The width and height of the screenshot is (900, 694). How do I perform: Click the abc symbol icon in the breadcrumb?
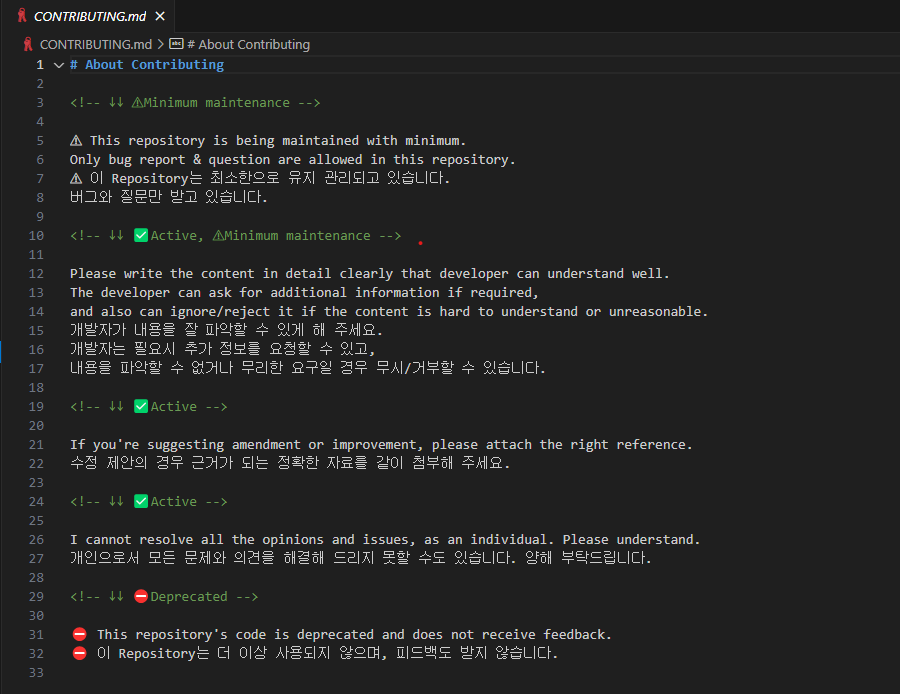pyautogui.click(x=176, y=44)
